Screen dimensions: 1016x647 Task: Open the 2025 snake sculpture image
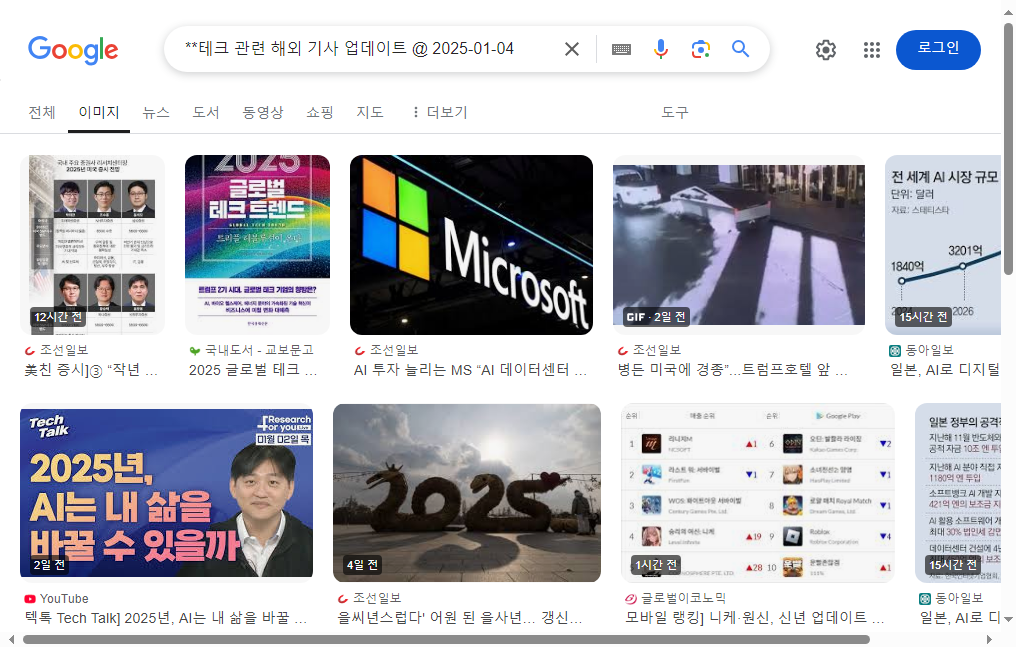467,494
